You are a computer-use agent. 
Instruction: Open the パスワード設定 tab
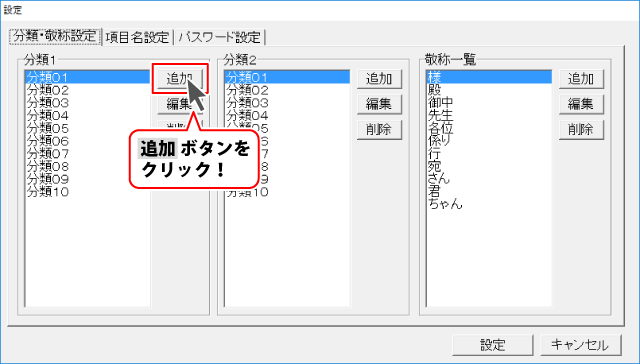tap(220, 37)
